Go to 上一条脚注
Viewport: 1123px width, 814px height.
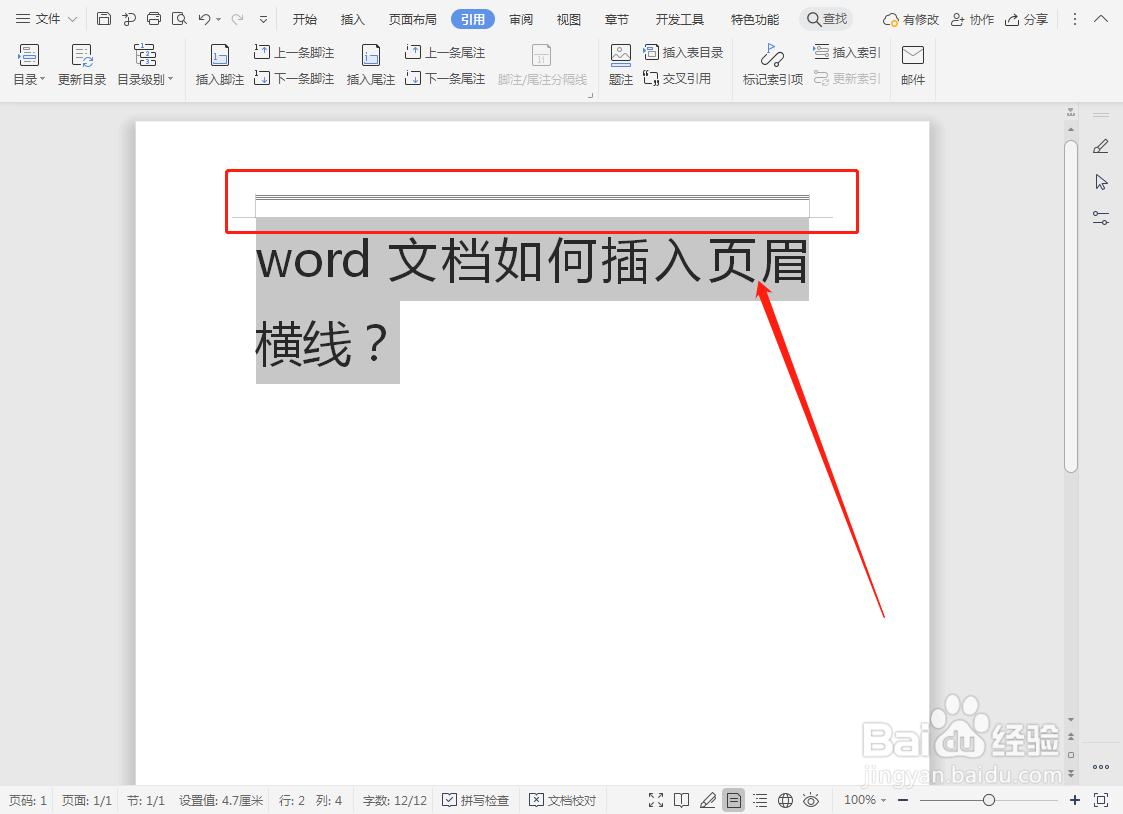click(x=294, y=52)
